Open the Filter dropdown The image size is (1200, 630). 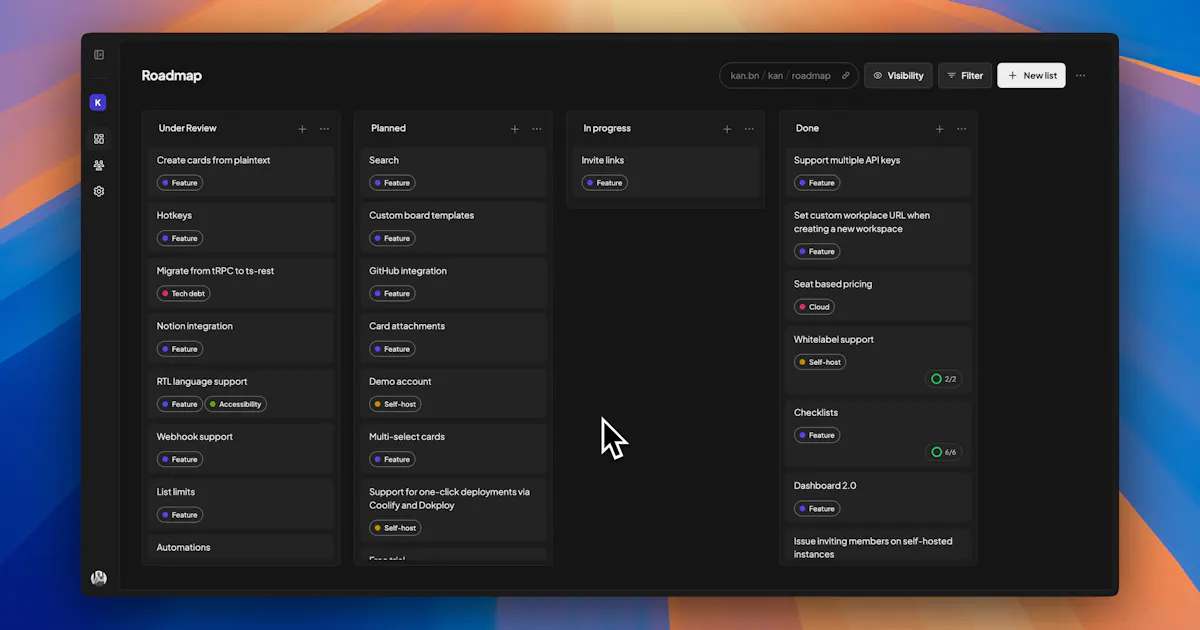965,76
